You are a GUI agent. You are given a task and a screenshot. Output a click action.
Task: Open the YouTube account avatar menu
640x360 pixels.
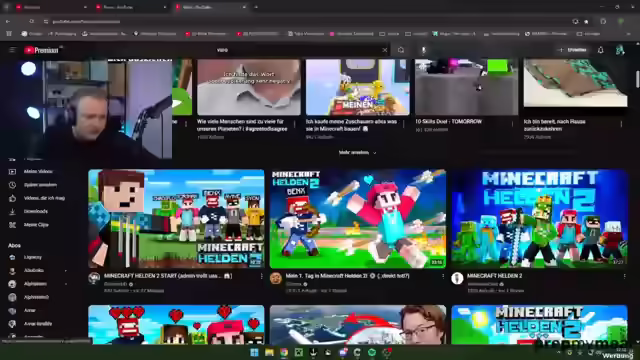point(620,50)
